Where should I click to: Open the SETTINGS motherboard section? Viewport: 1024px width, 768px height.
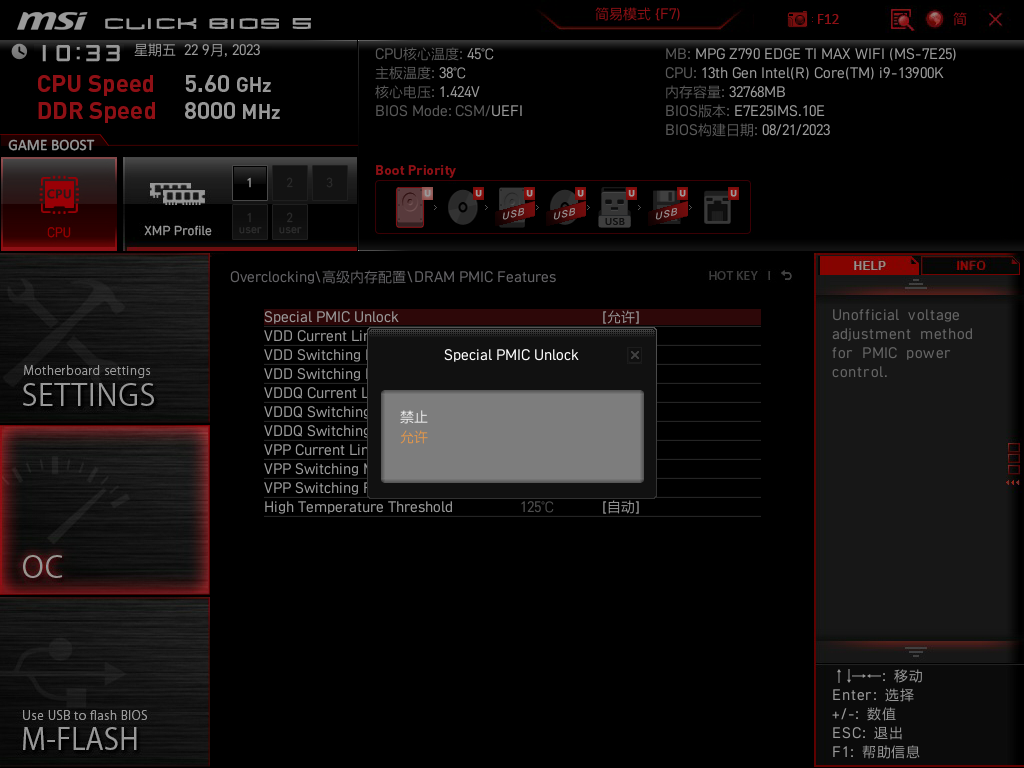(x=104, y=338)
